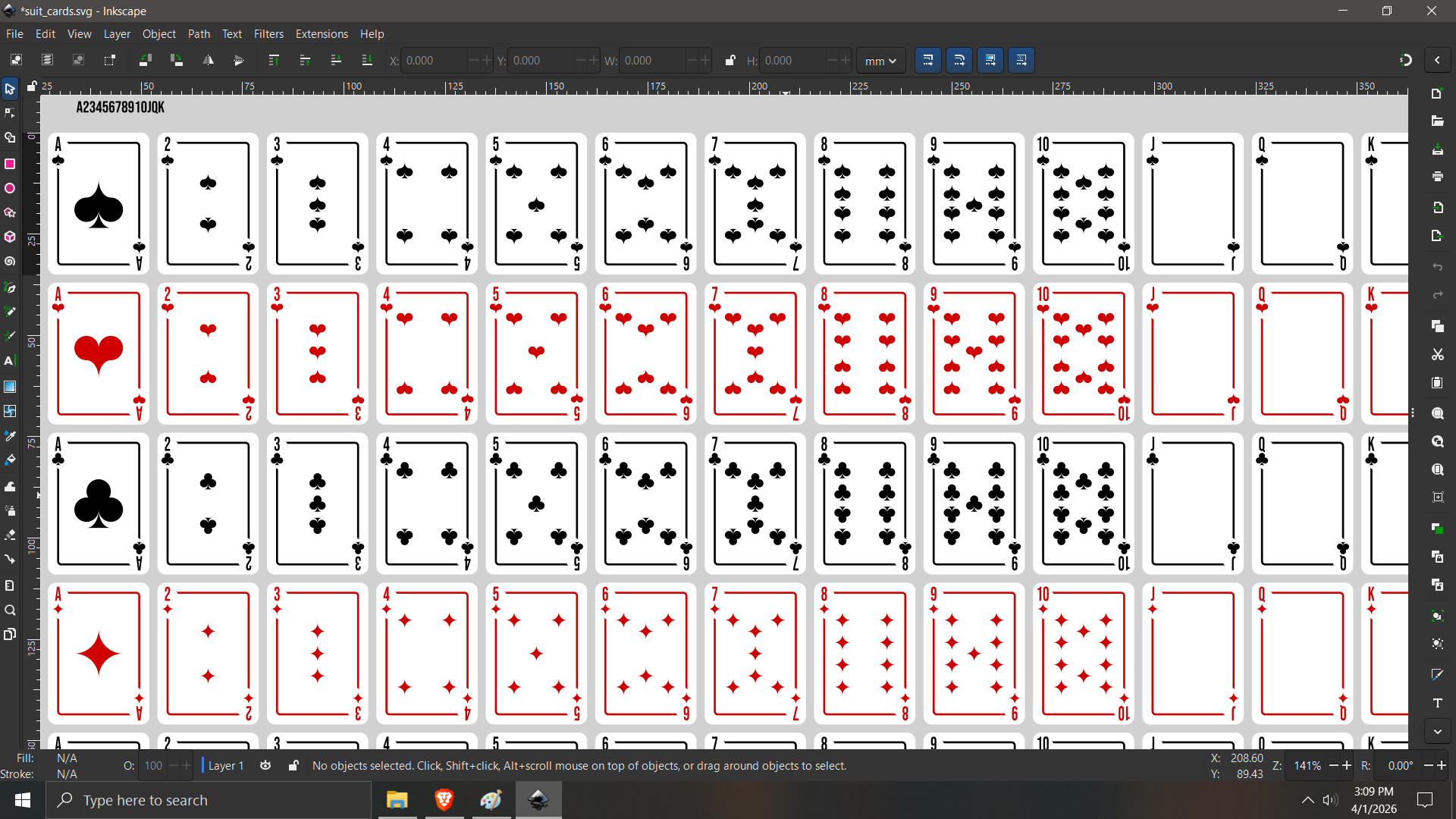Select the Text tool
This screenshot has width=1456, height=819.
[x=10, y=361]
